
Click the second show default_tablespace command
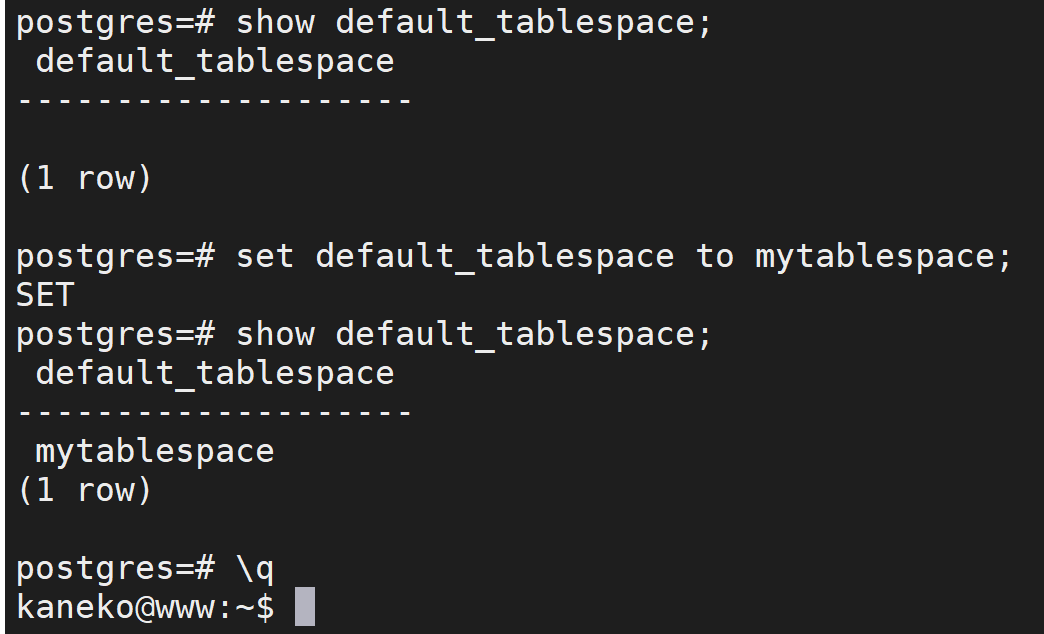475,334
